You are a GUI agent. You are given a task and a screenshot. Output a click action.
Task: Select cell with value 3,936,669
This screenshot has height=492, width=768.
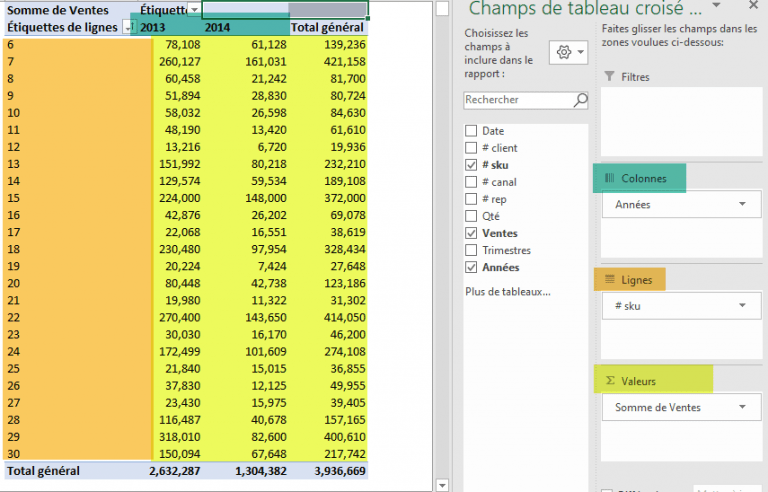[328, 471]
